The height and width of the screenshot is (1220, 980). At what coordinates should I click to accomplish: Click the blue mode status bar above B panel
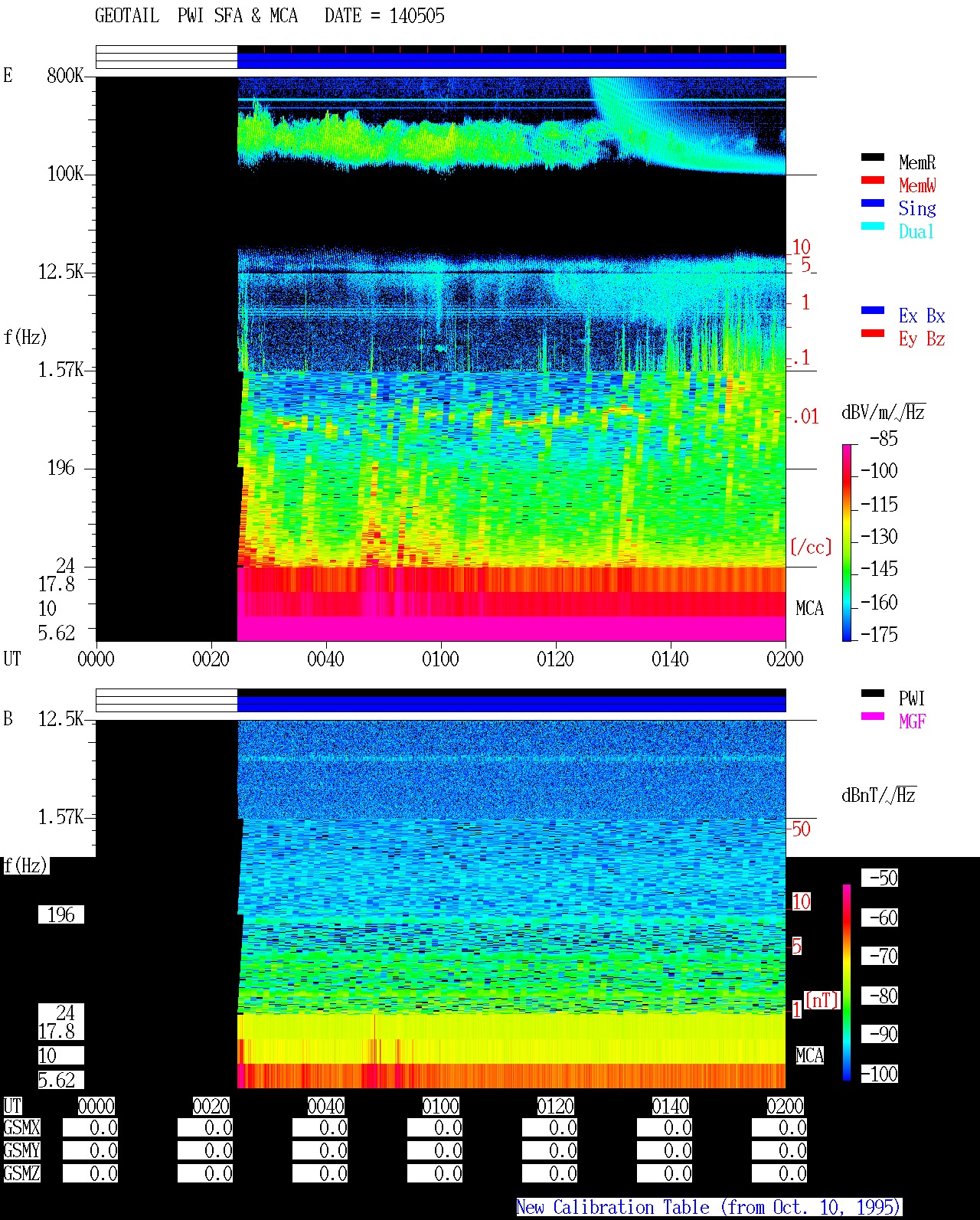click(x=511, y=703)
